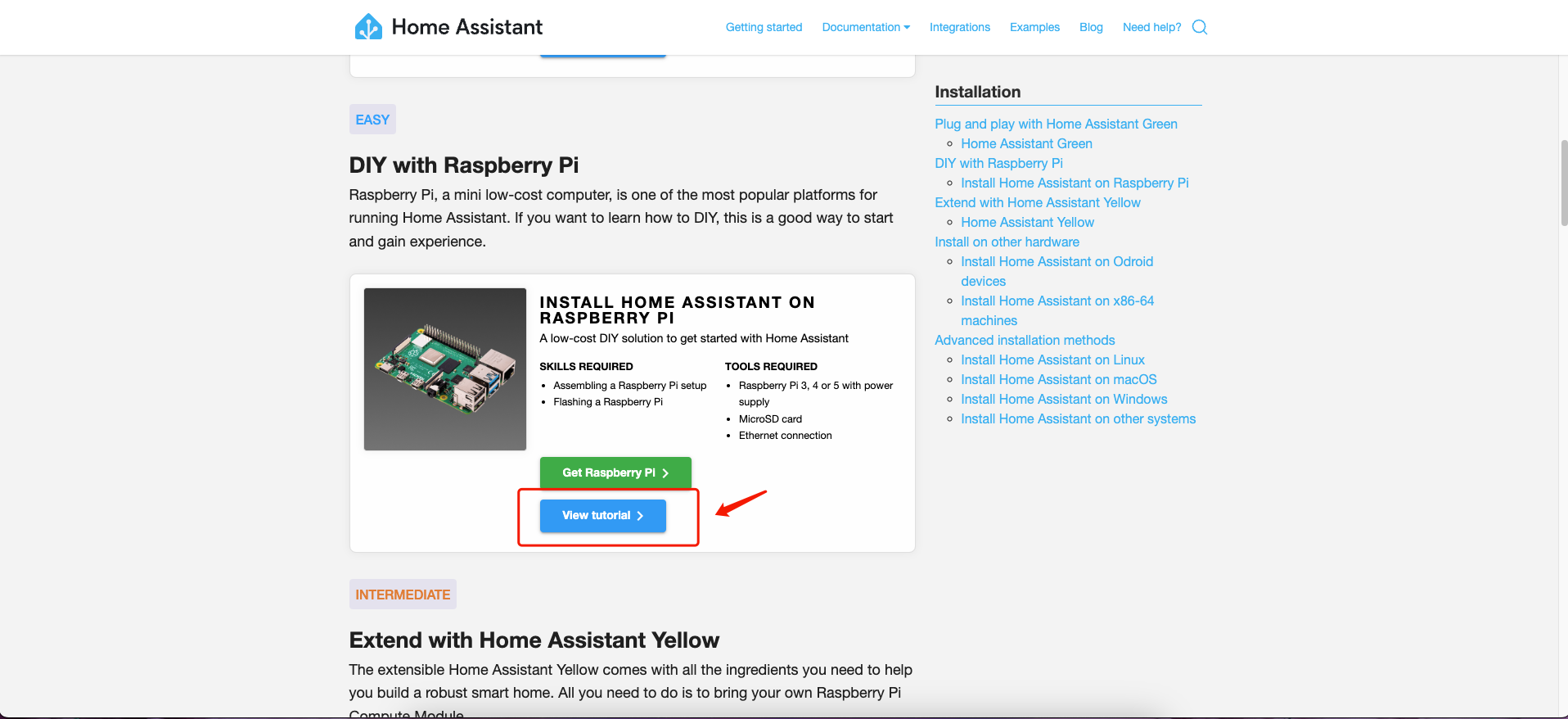Open DIY with Raspberry Pi sidebar link
The width and height of the screenshot is (1568, 719).
coord(998,163)
